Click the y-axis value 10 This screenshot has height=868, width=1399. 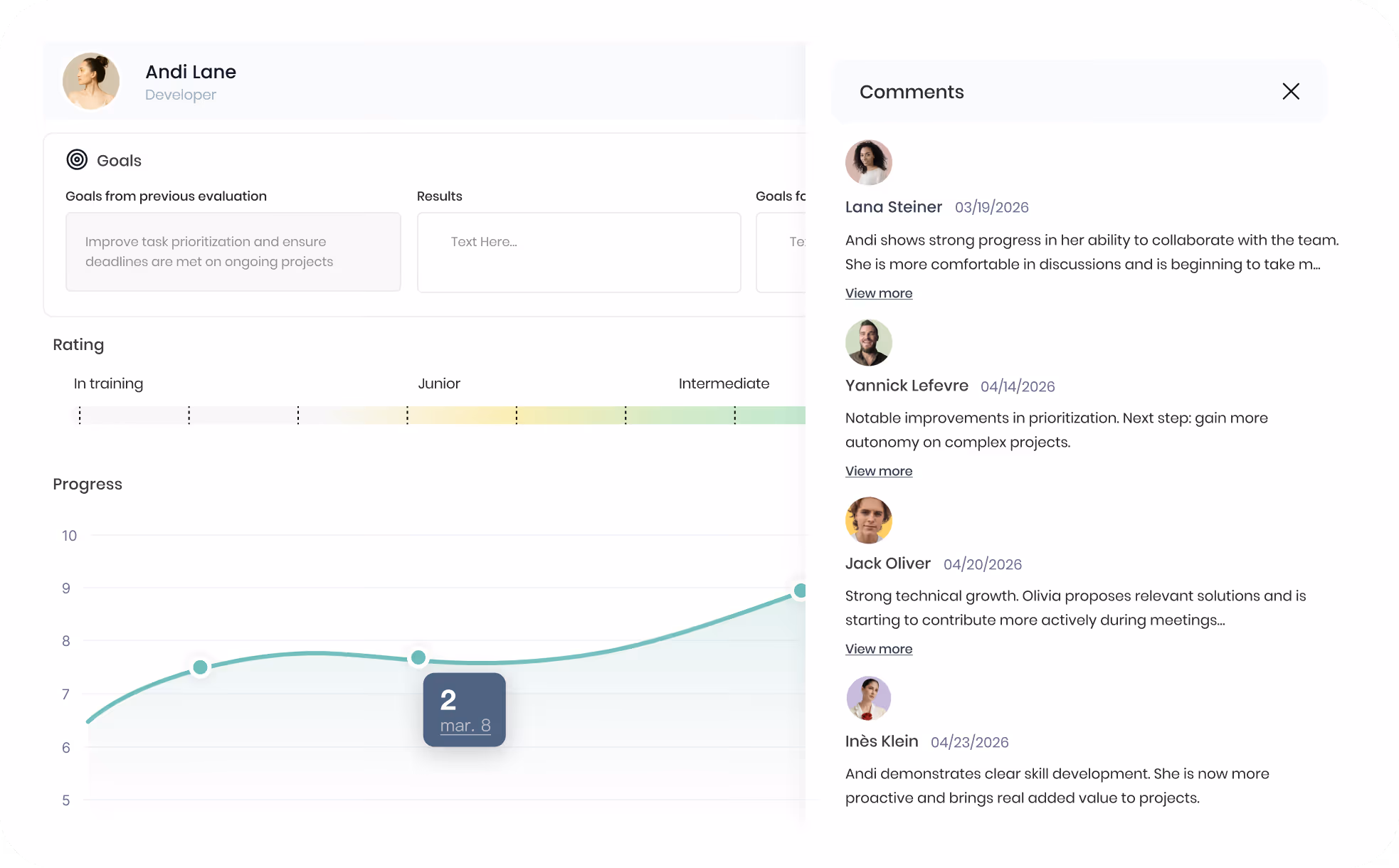[69, 536]
